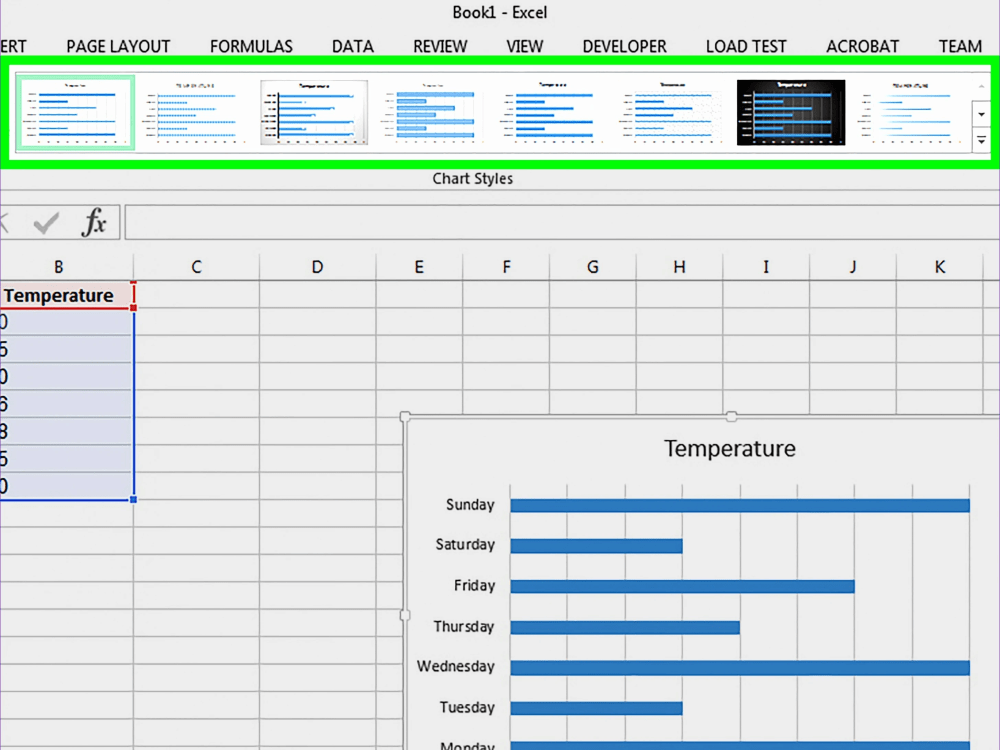Open the DEVELOPER ribbon tab
Screen dimensions: 1000x750
[x=624, y=47]
